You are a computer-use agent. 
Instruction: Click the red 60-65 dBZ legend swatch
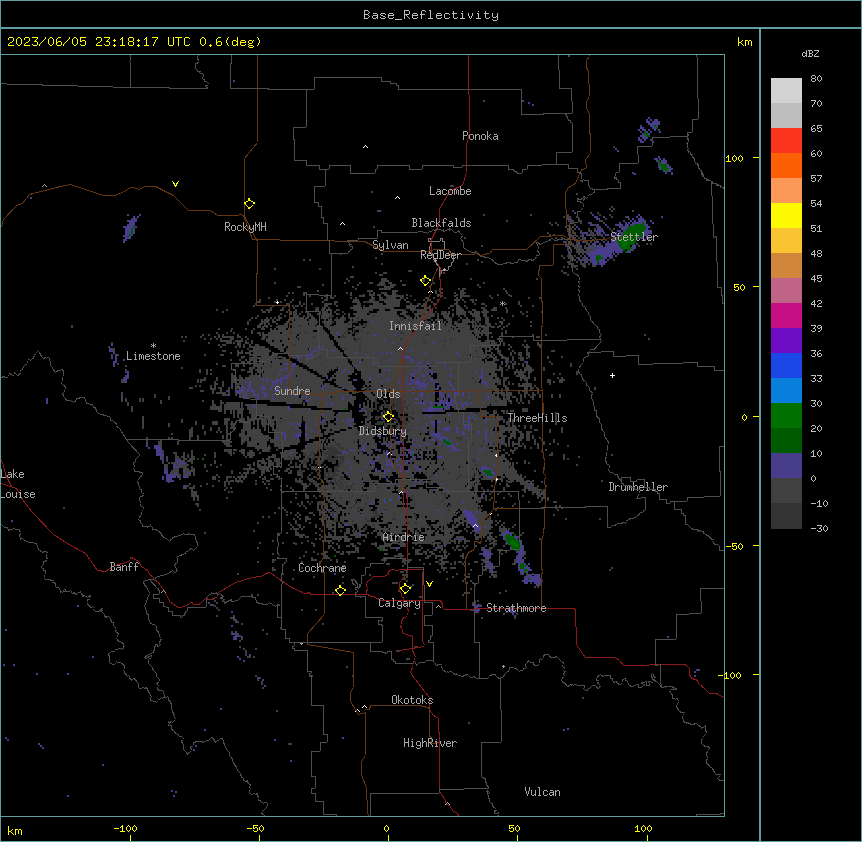(786, 140)
